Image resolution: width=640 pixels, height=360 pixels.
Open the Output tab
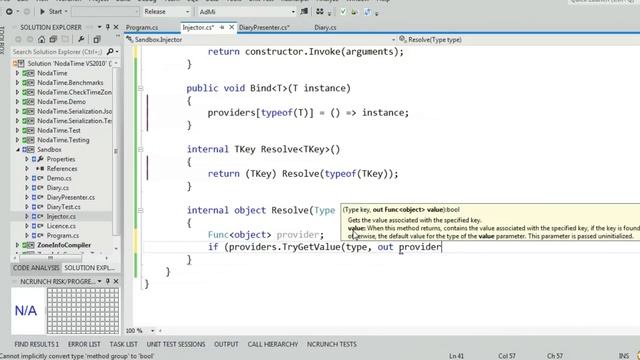226,344
